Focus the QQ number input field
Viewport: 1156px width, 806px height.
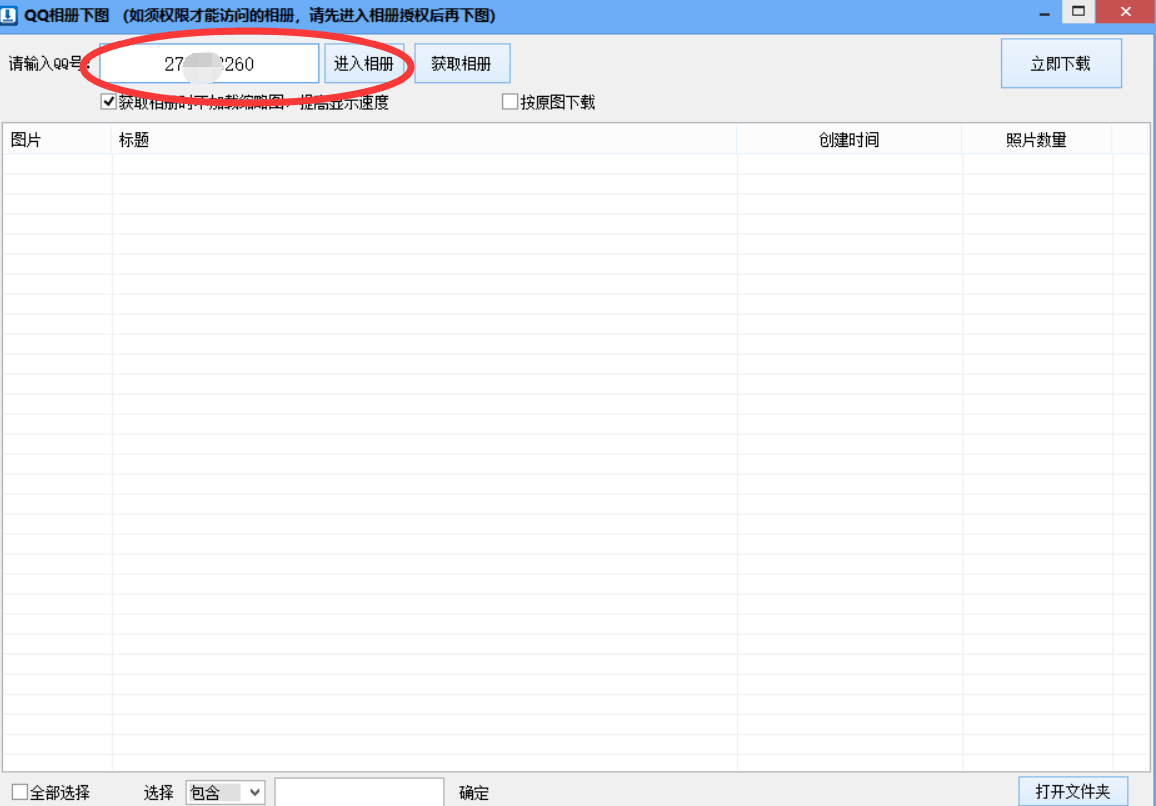pyautogui.click(x=209, y=63)
